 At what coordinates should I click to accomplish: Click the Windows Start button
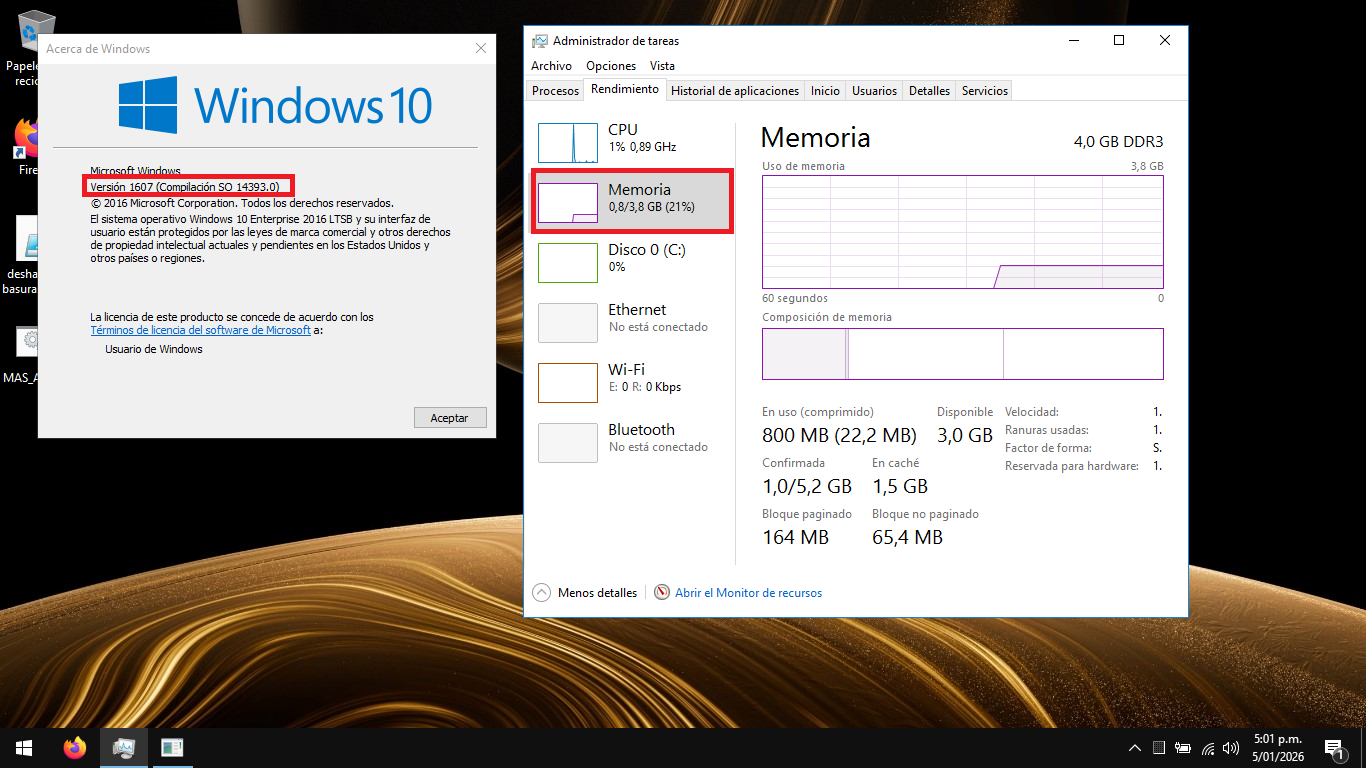pos(24,748)
